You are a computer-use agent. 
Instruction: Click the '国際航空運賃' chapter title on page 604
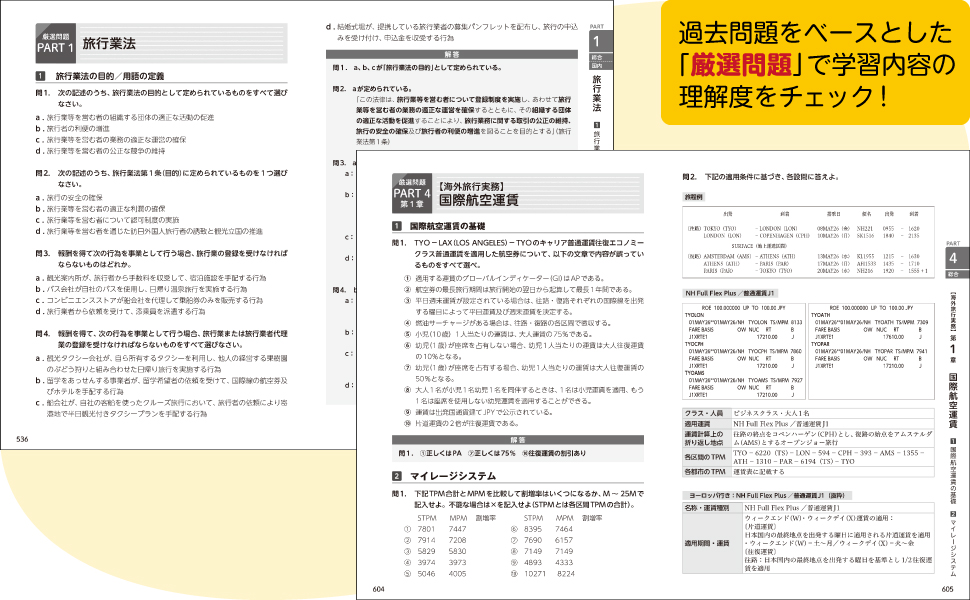pos(479,200)
